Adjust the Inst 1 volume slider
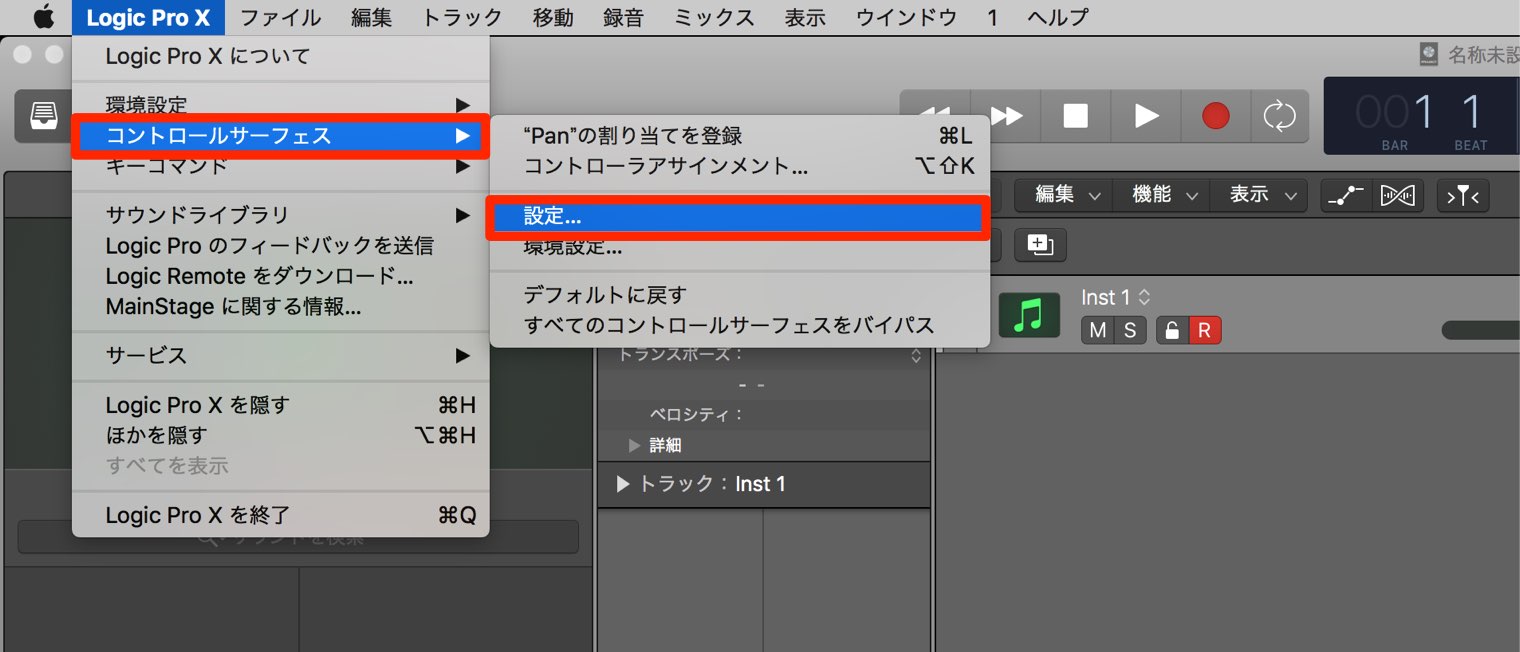1520x652 pixels. tap(1480, 330)
